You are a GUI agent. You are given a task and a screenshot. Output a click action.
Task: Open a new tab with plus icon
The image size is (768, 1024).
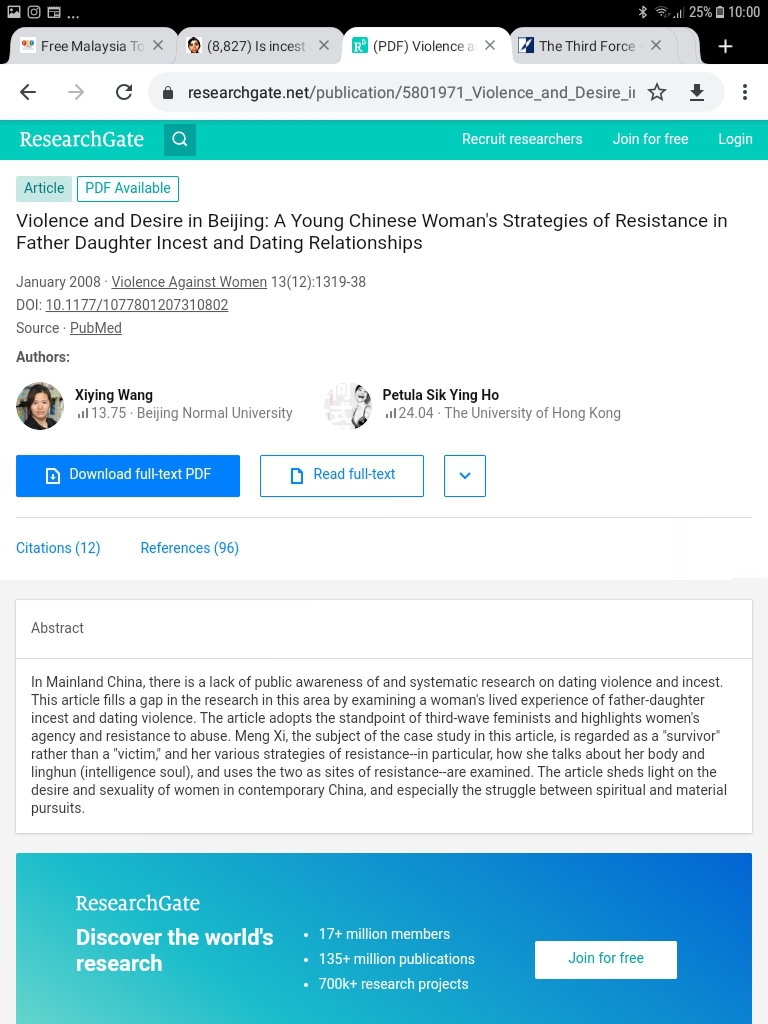point(725,46)
